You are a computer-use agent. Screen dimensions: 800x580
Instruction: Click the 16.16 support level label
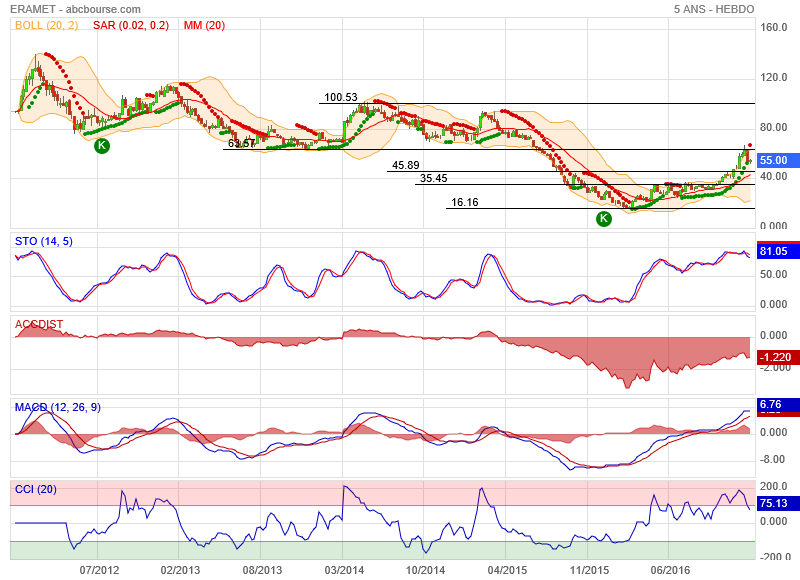pos(464,202)
